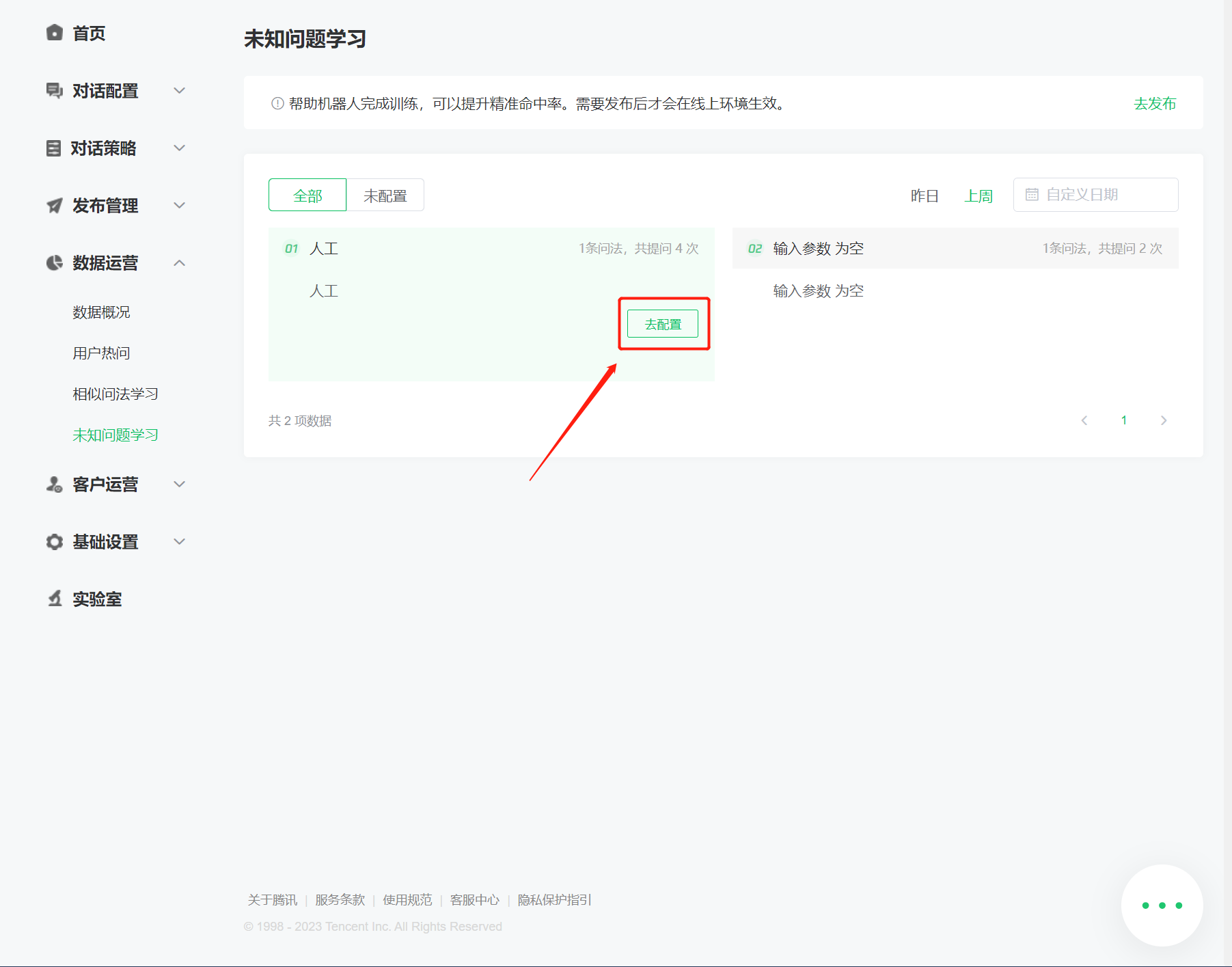This screenshot has width=1232, height=967.
Task: Click the 去配置 button
Action: point(663,324)
